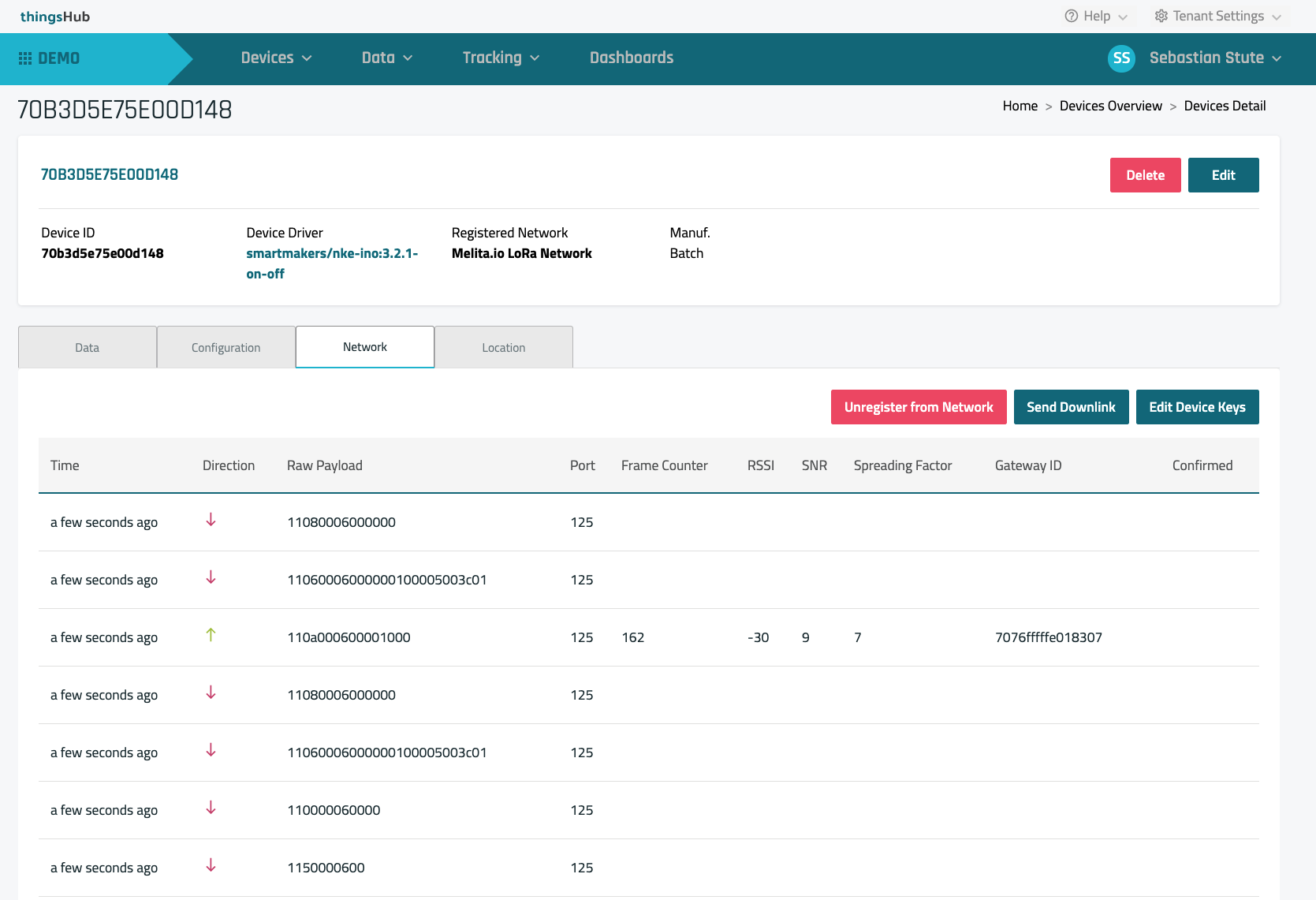Switch to the Location tab
Screen dimensions: 1316x900
click(x=504, y=348)
